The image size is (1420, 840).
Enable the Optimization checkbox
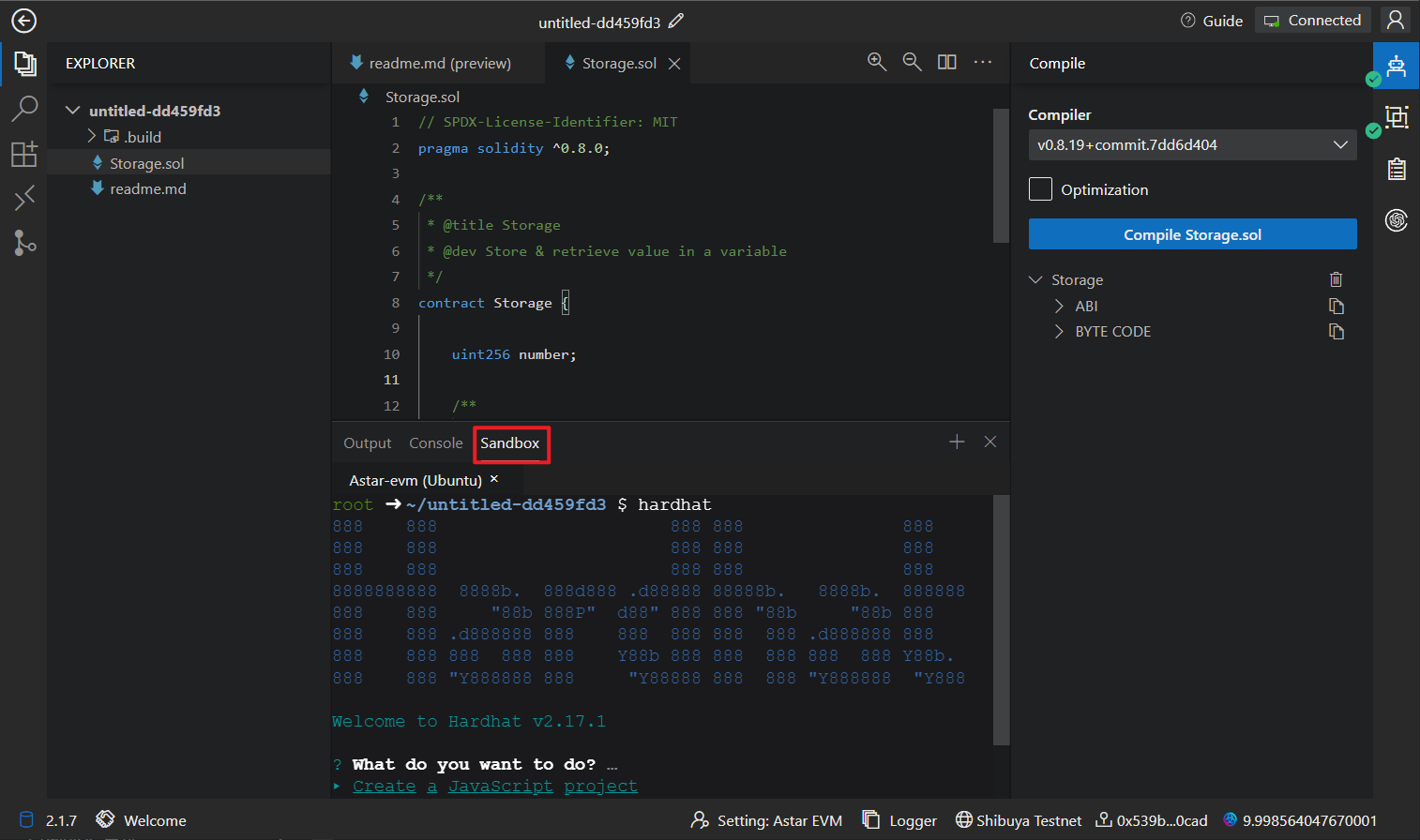coord(1040,189)
